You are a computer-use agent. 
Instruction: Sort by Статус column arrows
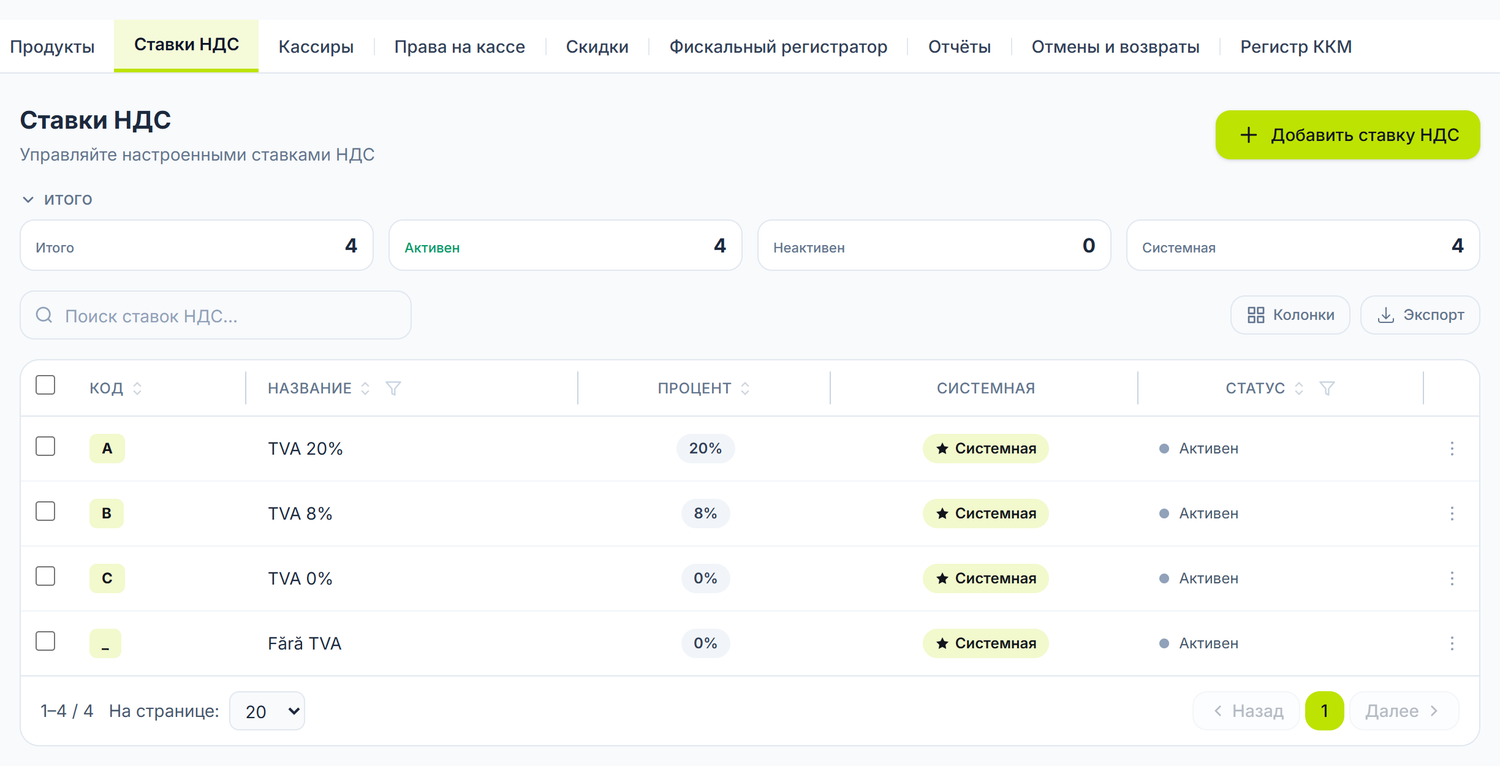[x=1299, y=388]
